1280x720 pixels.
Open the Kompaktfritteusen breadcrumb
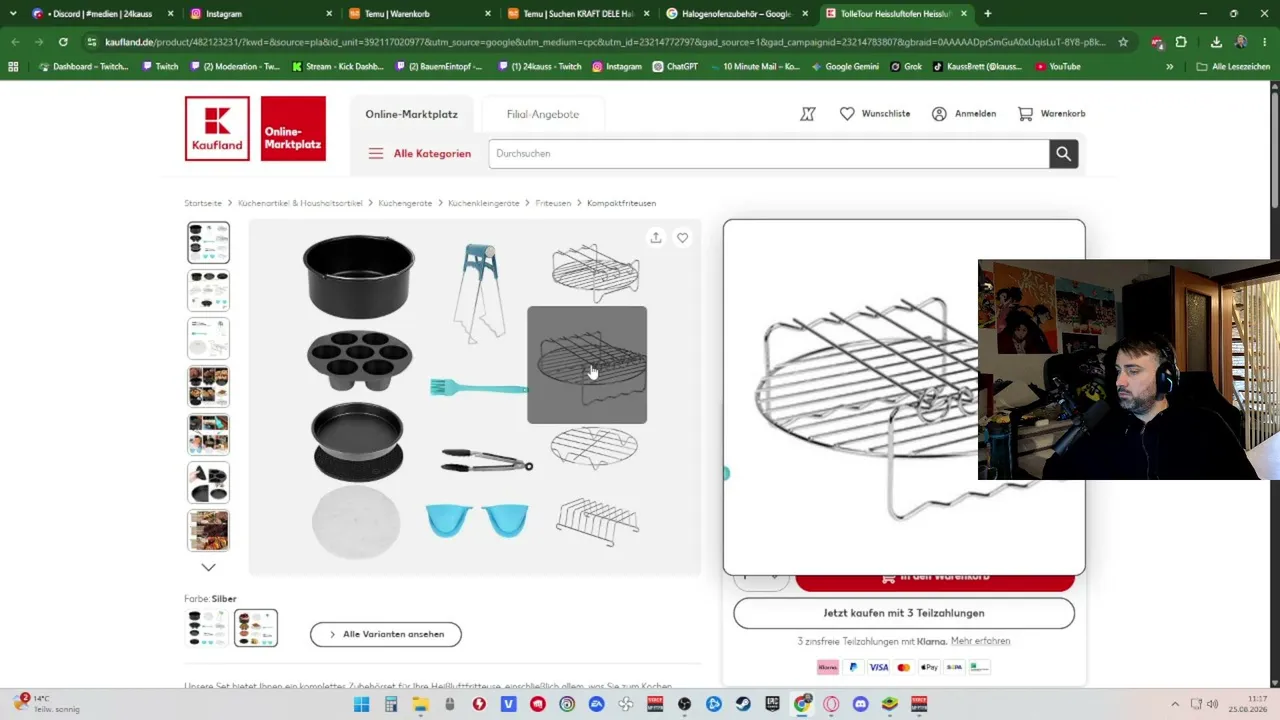click(621, 203)
